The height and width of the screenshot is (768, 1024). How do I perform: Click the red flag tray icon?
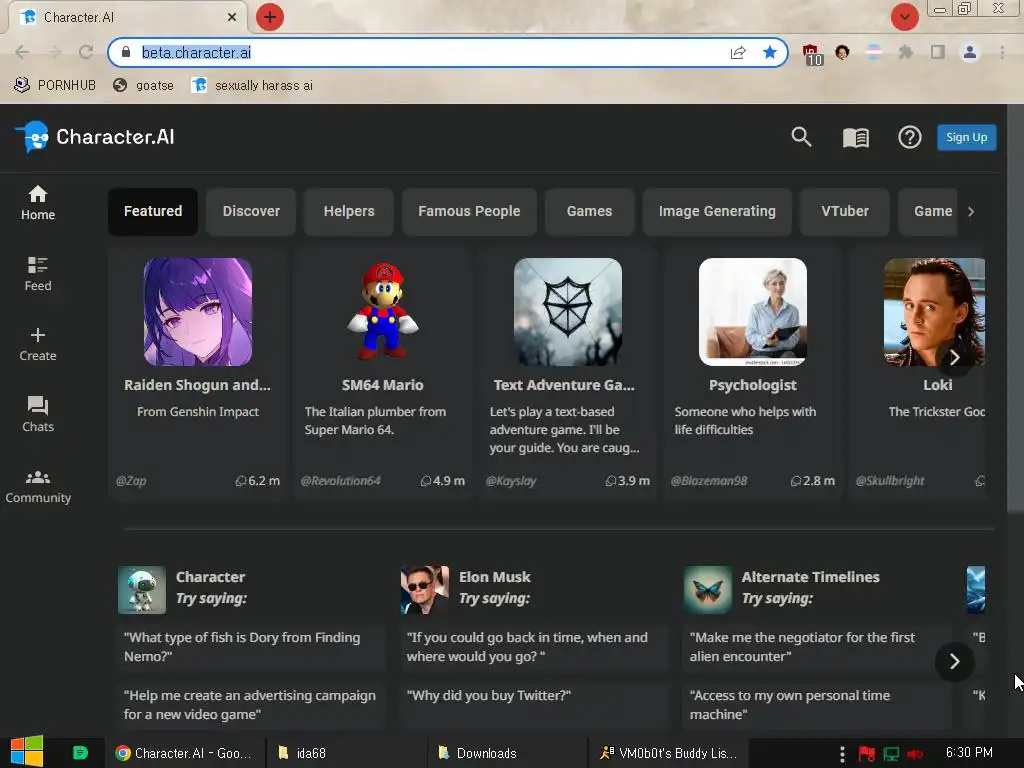click(867, 753)
